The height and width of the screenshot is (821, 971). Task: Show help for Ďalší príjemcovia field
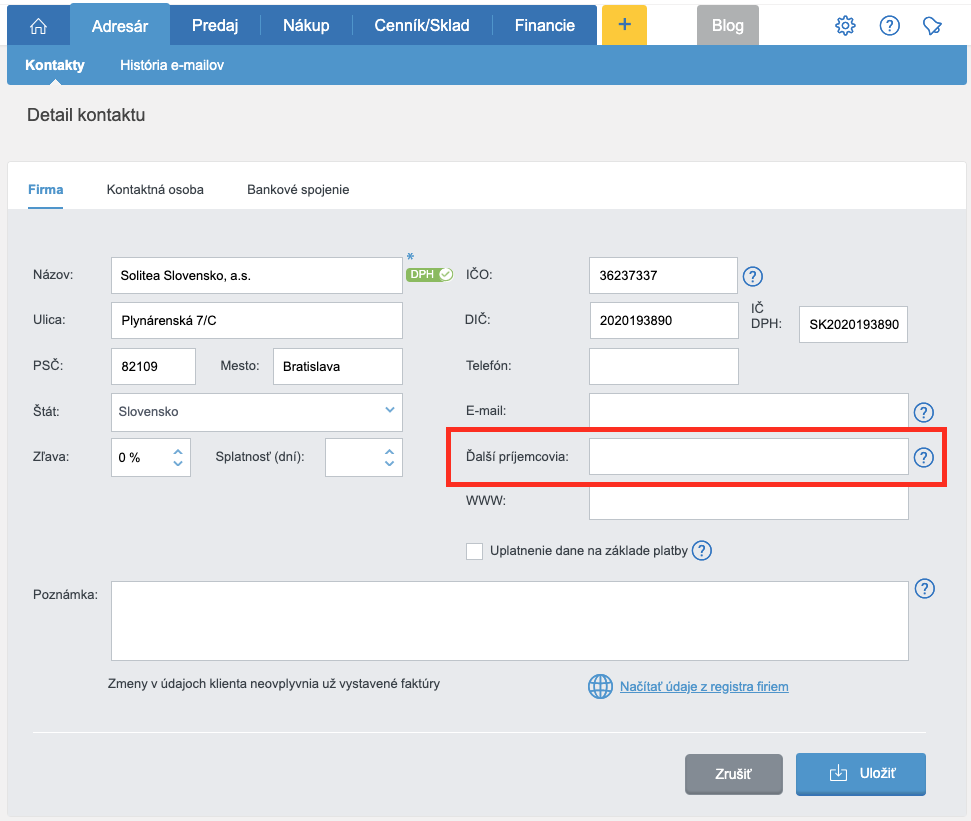pos(923,457)
